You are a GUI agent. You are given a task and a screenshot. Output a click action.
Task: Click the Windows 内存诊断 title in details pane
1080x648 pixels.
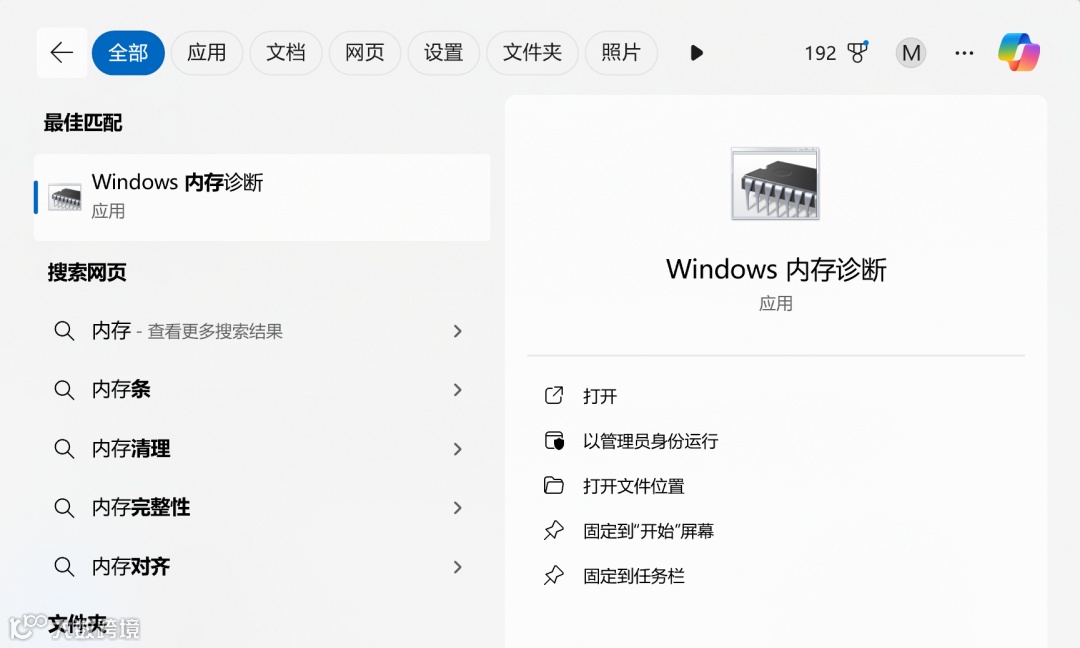tap(776, 269)
